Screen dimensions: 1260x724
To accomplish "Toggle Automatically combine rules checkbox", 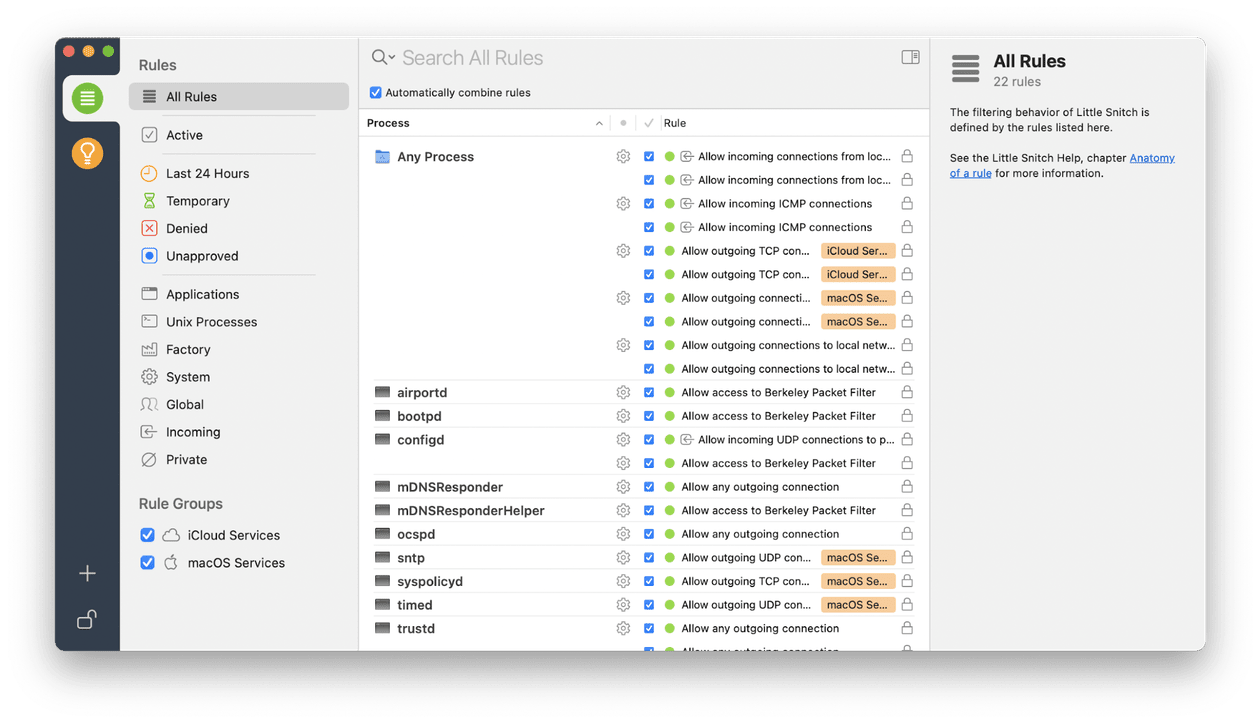I will click(x=376, y=93).
